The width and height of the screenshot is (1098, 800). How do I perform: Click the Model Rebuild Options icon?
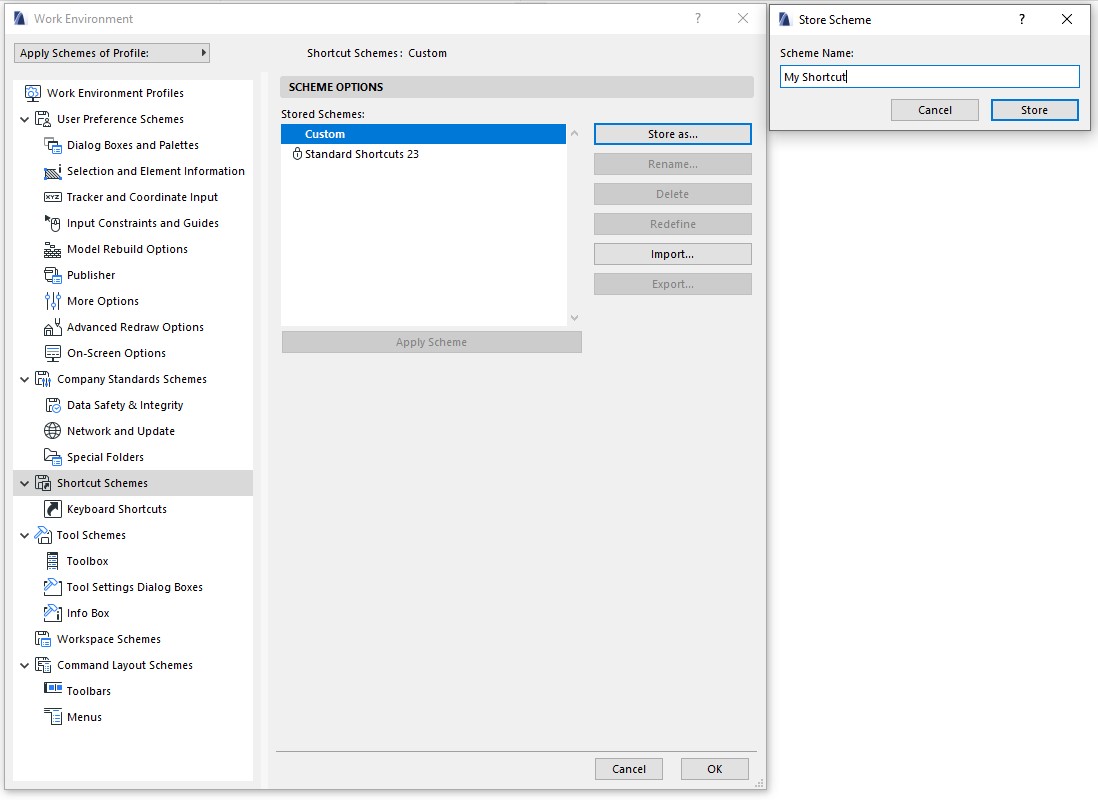[x=53, y=249]
